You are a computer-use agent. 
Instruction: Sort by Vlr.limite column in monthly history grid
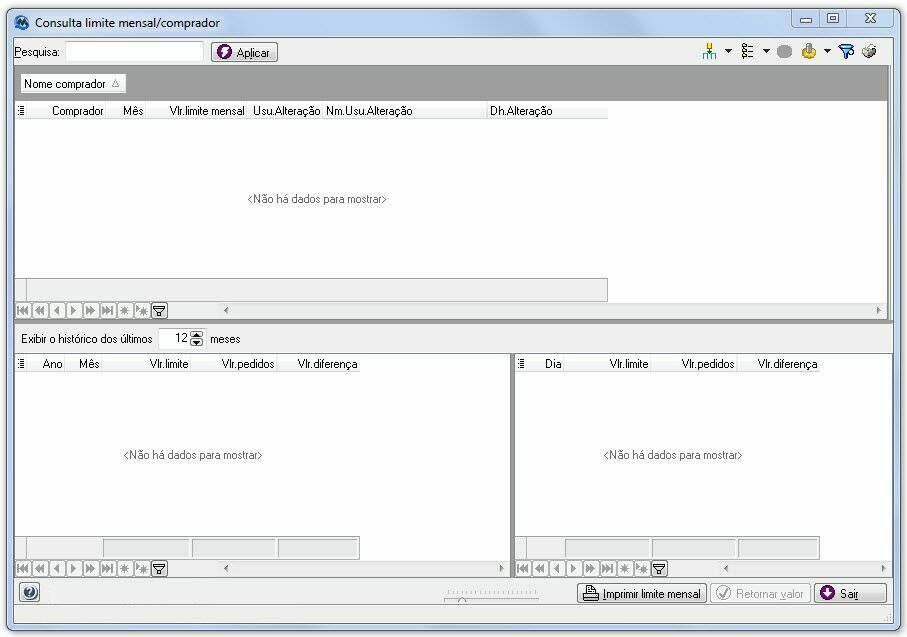click(x=147, y=364)
